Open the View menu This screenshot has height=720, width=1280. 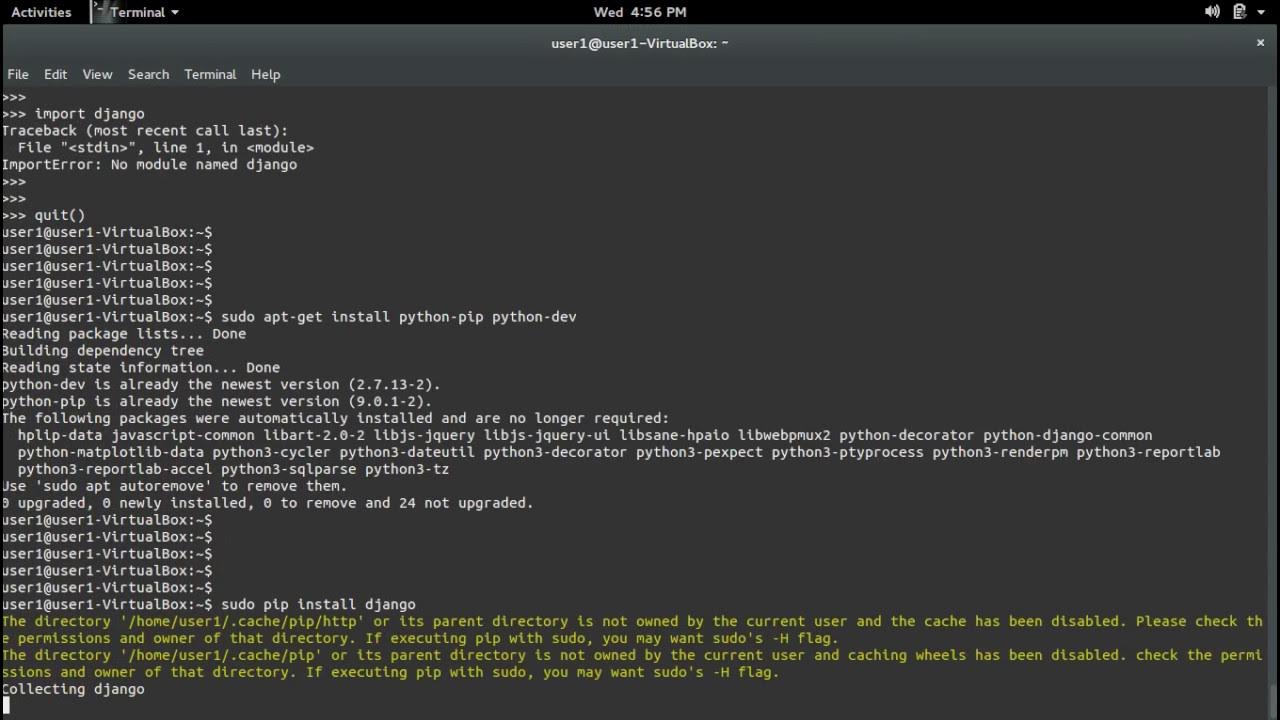point(97,74)
